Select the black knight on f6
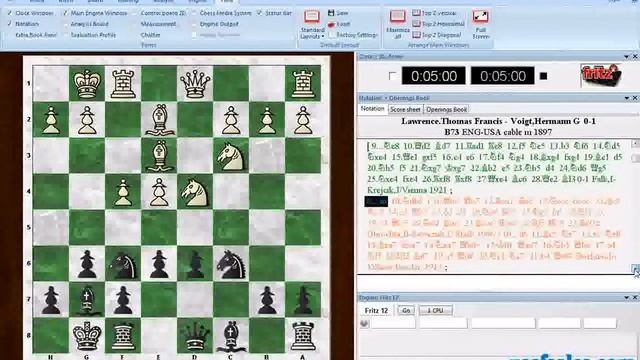 [123, 264]
